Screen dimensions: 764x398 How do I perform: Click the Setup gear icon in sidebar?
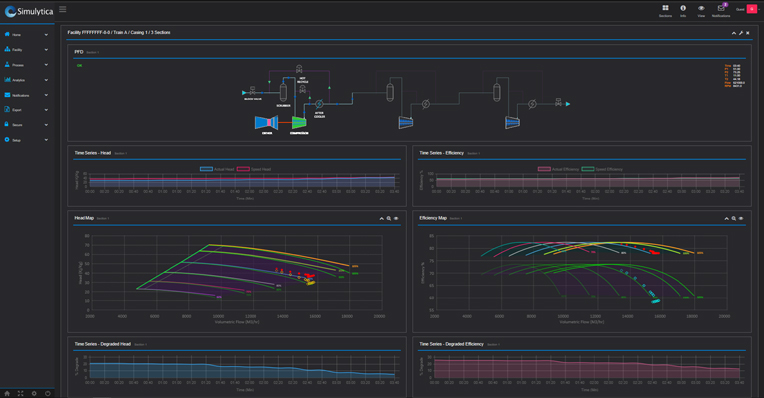7,140
